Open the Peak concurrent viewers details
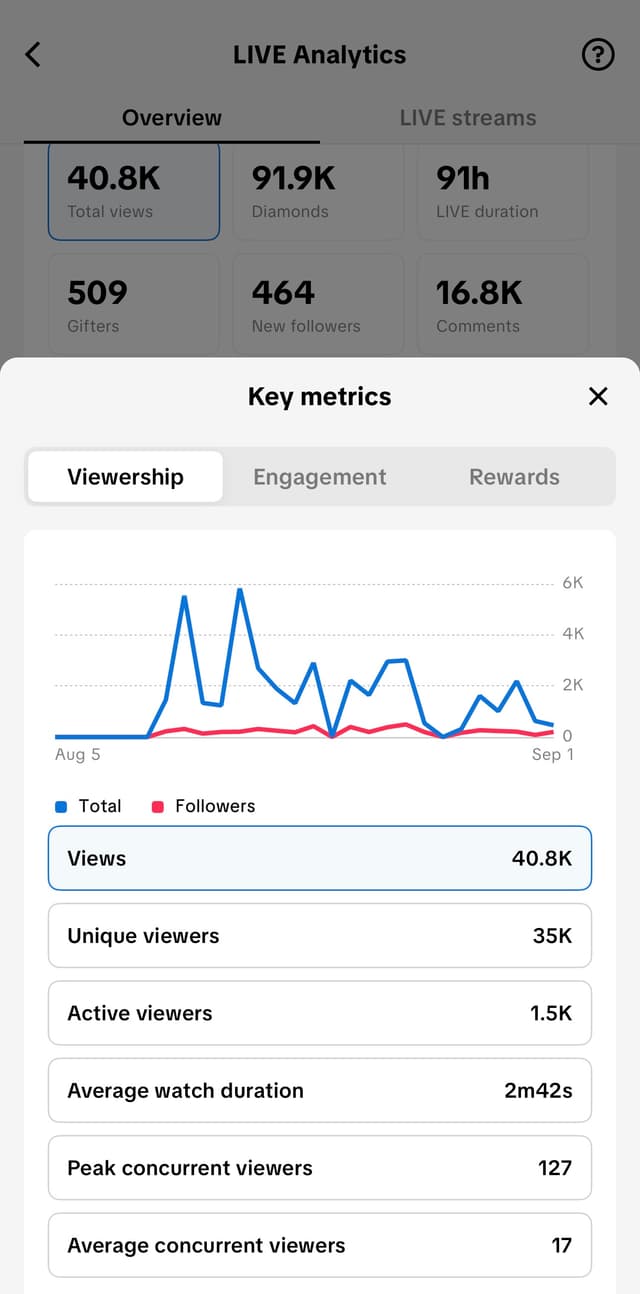The height and width of the screenshot is (1294, 640). pos(319,1168)
